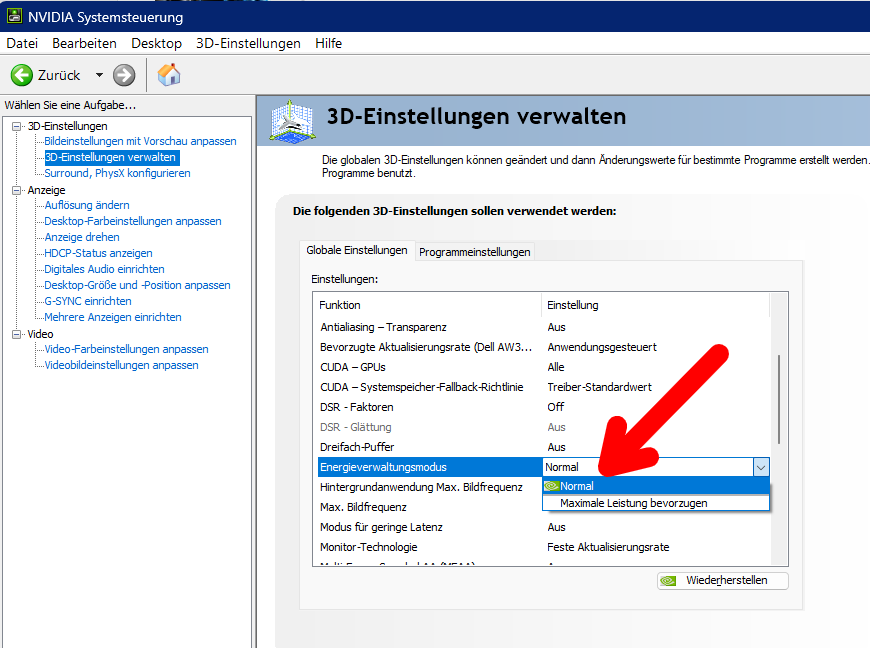Select Hintergrundanwendung Max. Bildfrequenz row
This screenshot has height=648, width=870.
430,487
